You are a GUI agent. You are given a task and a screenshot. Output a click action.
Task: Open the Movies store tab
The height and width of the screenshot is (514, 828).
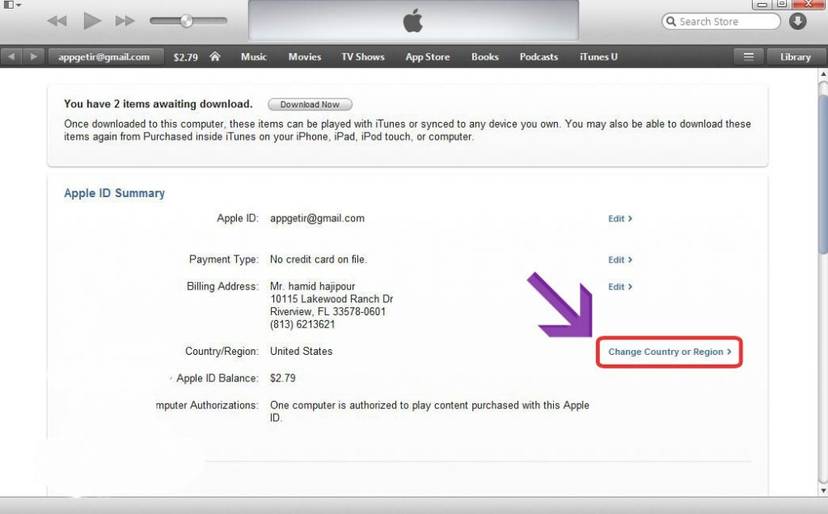tap(305, 57)
